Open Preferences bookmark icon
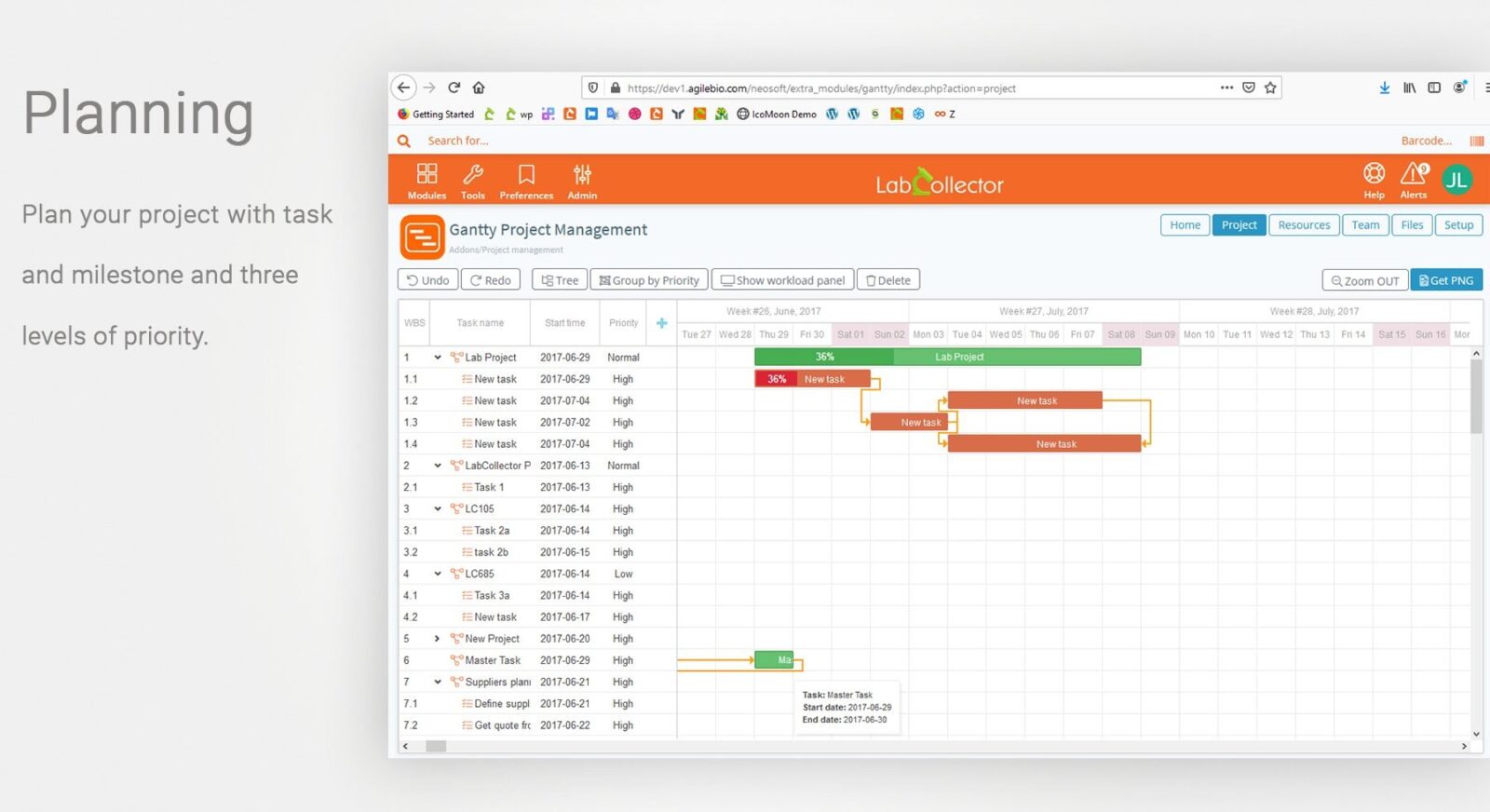Viewport: 1490px width, 812px height. (x=526, y=174)
